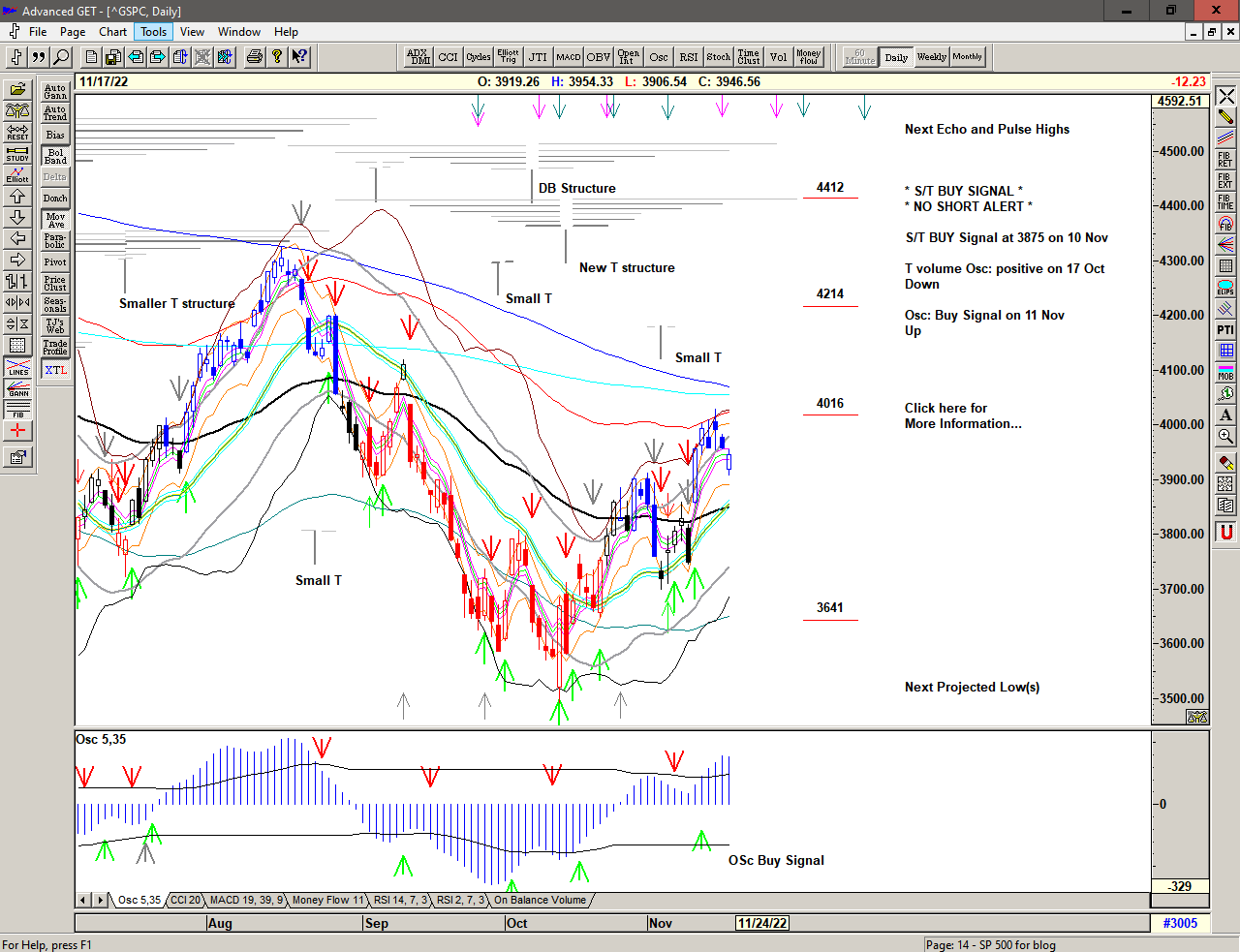The image size is (1240, 952).
Task: Toggle the XTL indicator button
Action: coord(55,370)
